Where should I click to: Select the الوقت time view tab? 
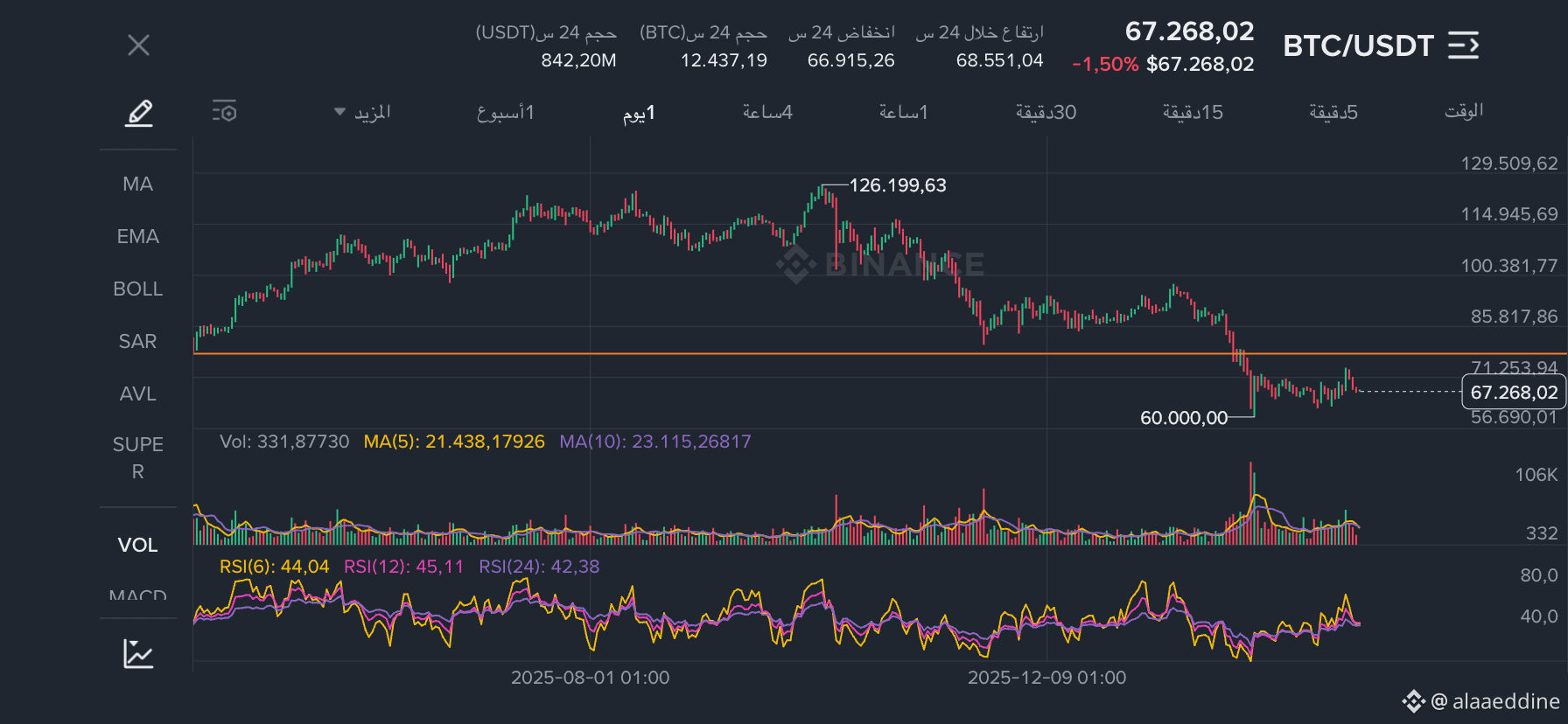pyautogui.click(x=1464, y=111)
